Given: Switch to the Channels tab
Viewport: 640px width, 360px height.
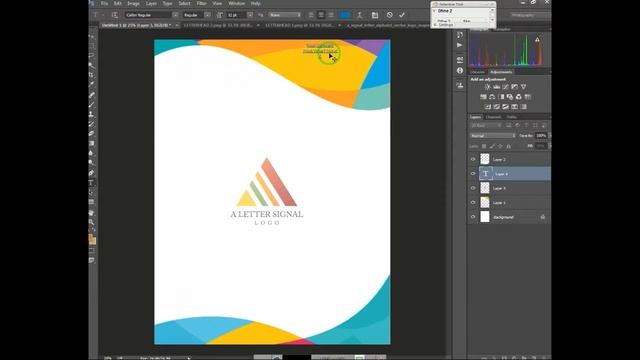Looking at the screenshot, I should pos(493,117).
